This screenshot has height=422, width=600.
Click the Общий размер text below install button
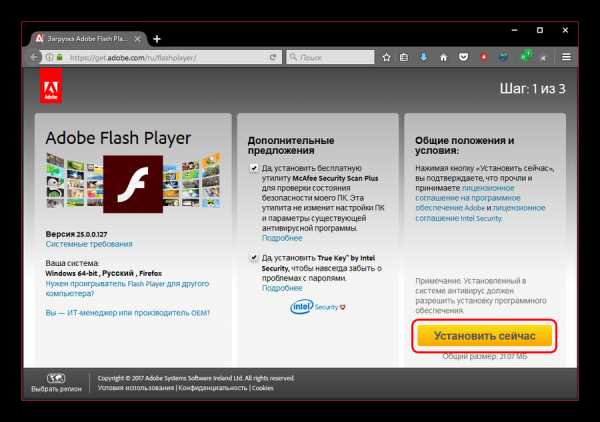[485, 356]
